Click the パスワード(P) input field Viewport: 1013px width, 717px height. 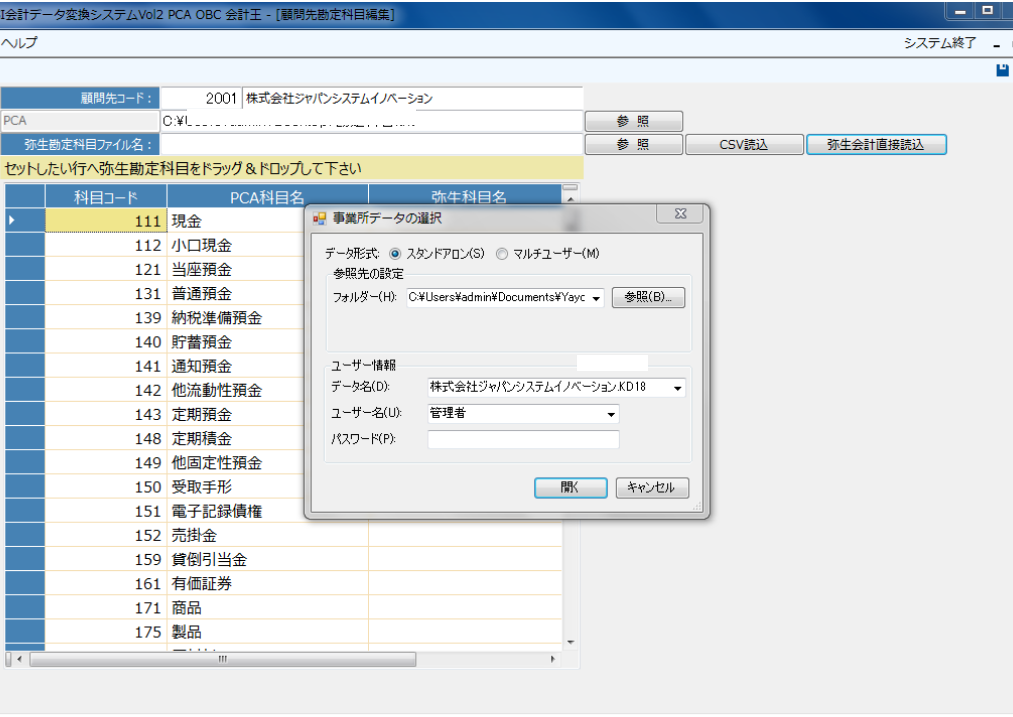tap(523, 439)
